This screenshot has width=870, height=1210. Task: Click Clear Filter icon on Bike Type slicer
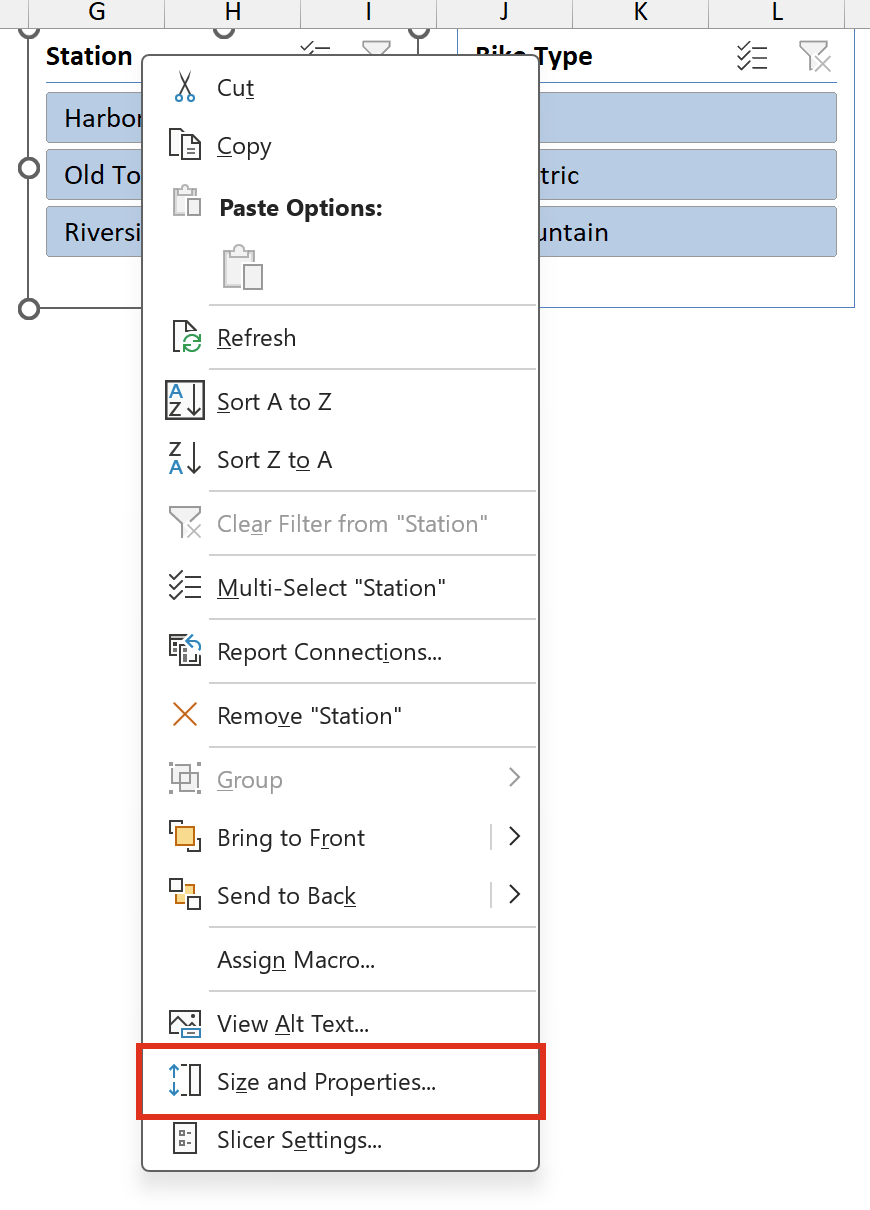click(815, 56)
